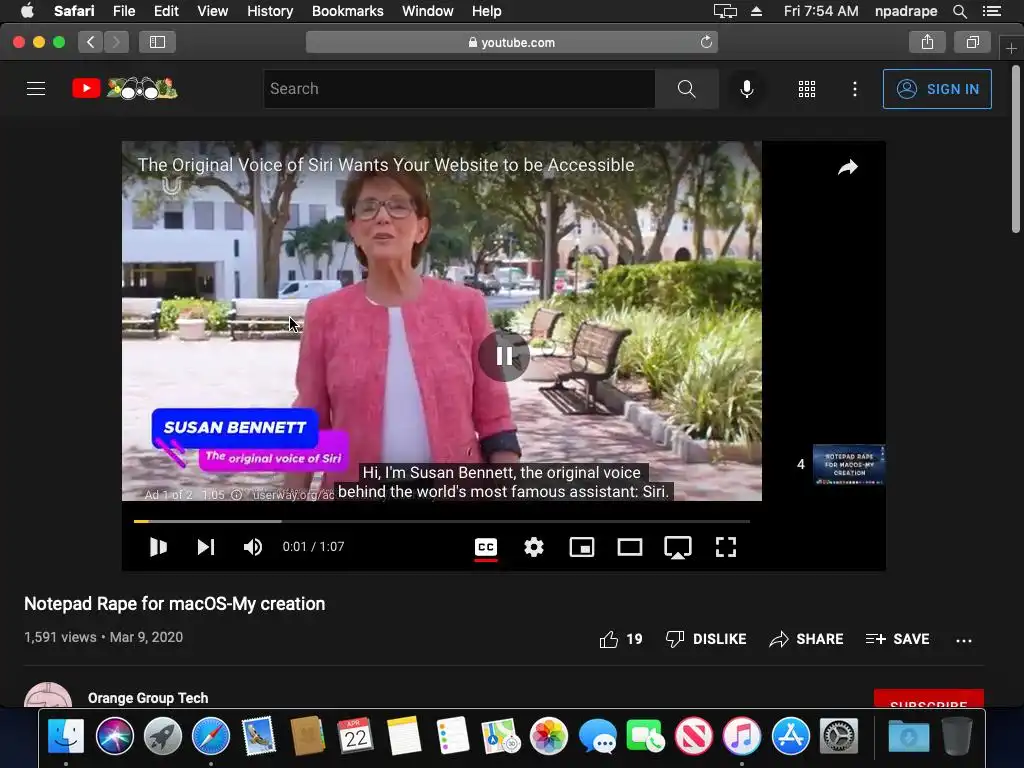Click Safari's share toolbar button
Viewport: 1024px width, 768px height.
[x=927, y=42]
